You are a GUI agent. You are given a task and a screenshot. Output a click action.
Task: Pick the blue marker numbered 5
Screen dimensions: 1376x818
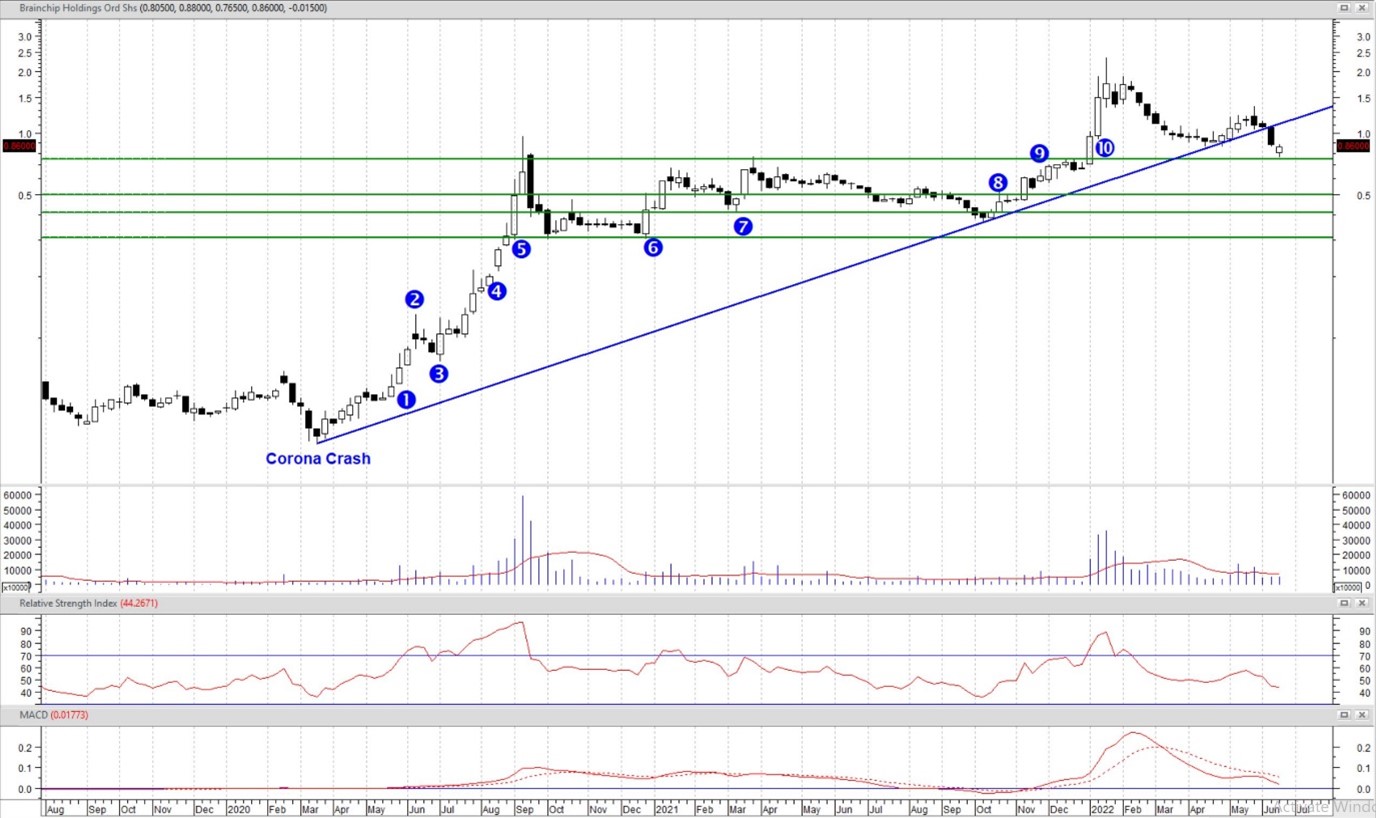pos(521,249)
